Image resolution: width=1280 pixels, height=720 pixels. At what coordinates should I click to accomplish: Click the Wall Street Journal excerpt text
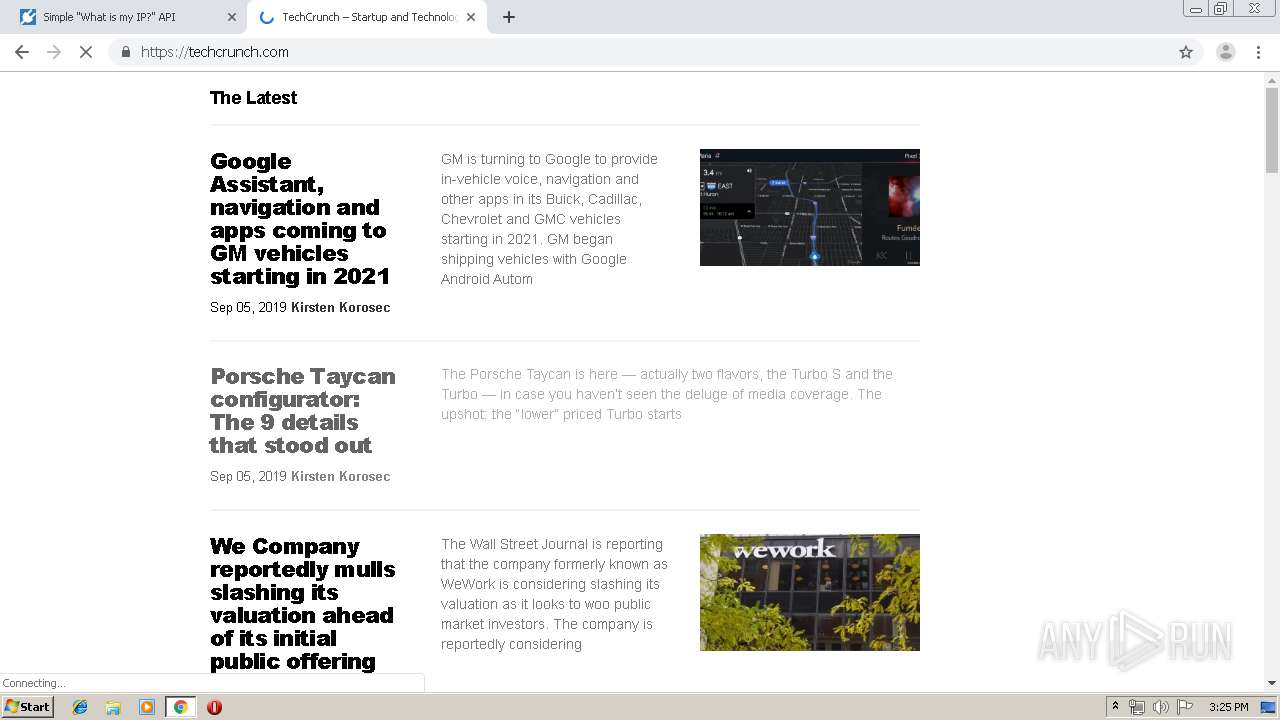coord(554,594)
